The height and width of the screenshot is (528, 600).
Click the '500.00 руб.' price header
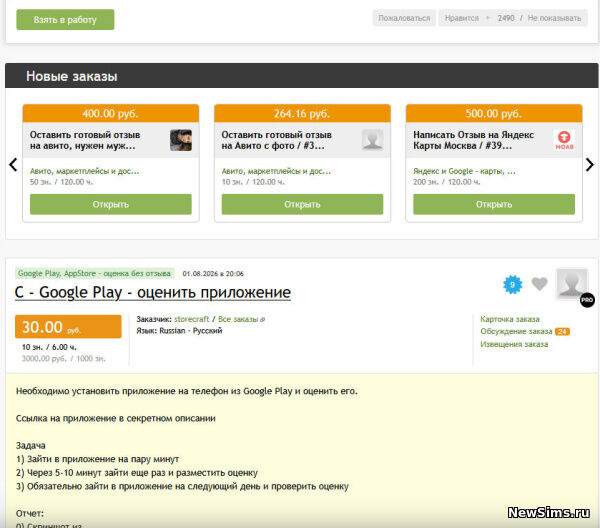point(494,113)
